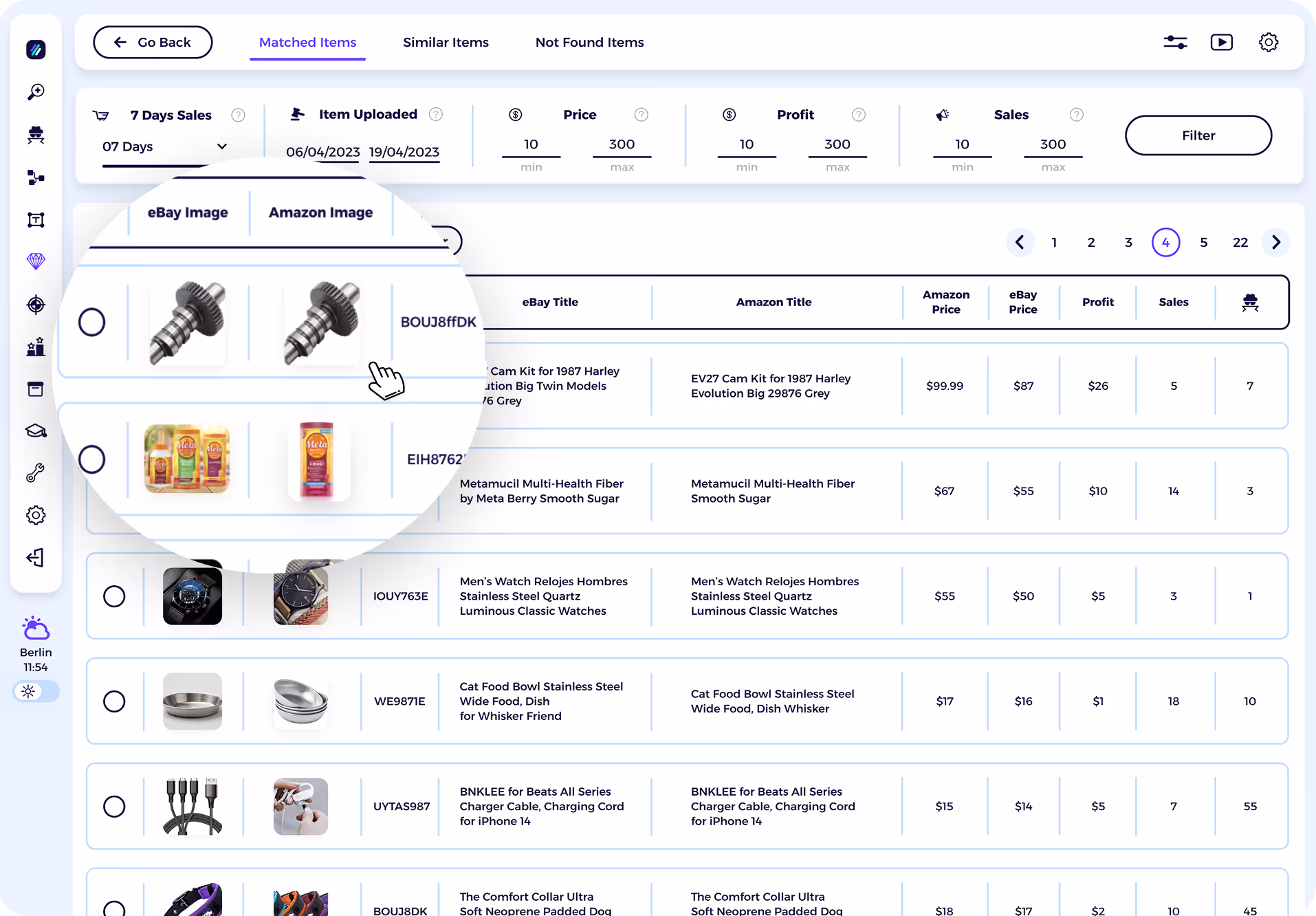Click the sliders filter icon in top bar
The height and width of the screenshot is (916, 1316).
(x=1175, y=42)
